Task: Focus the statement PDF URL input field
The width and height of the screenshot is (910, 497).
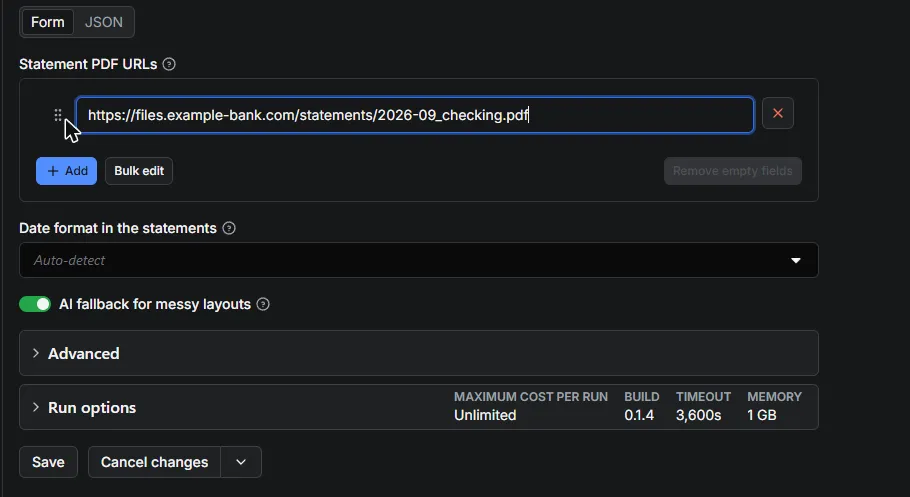Action: click(x=415, y=115)
